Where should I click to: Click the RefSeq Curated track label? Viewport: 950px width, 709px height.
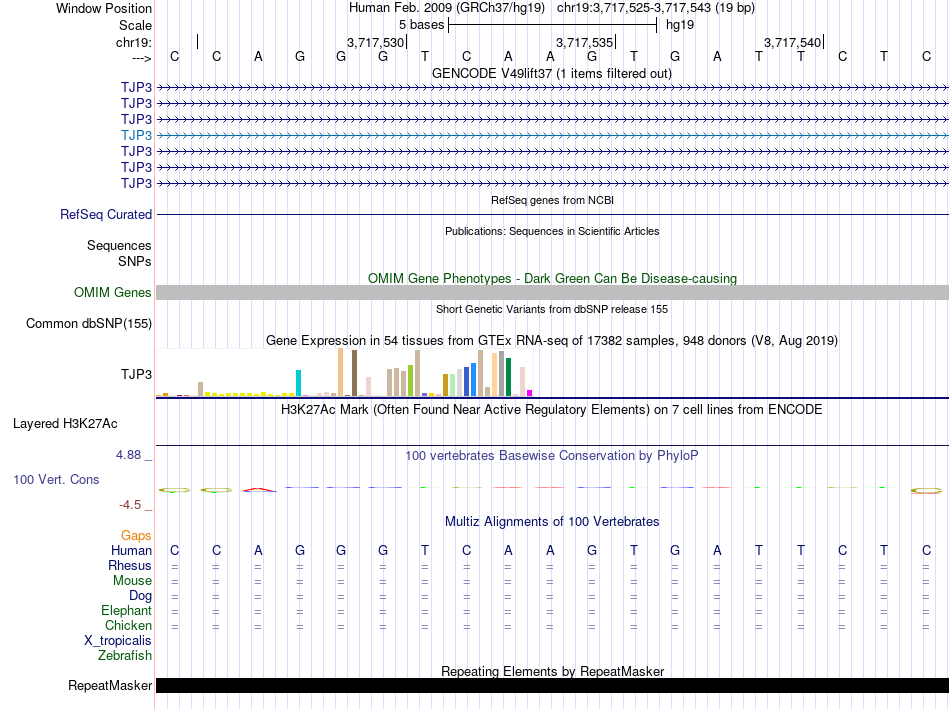106,215
